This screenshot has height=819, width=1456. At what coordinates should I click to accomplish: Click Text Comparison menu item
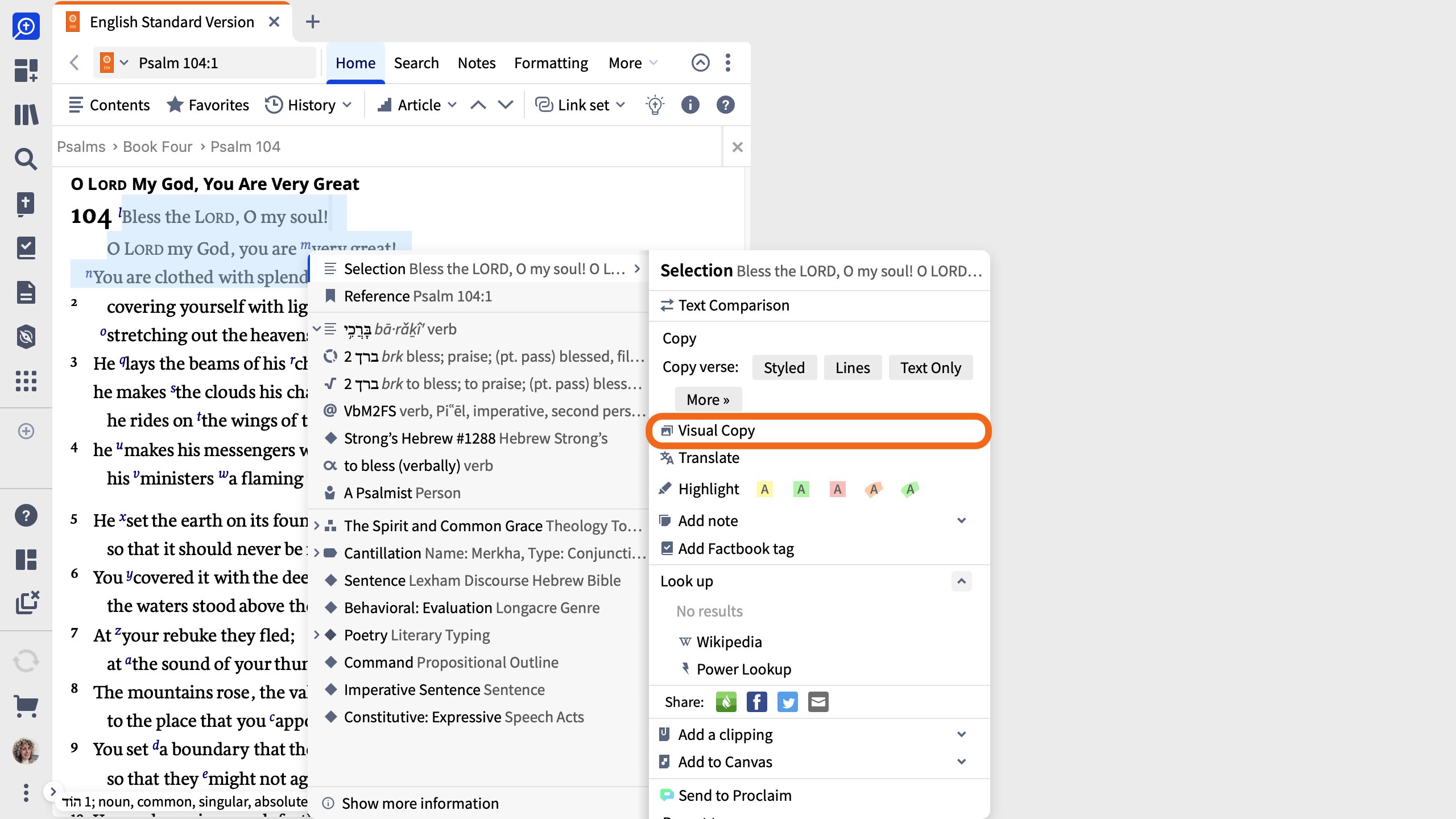(x=819, y=305)
